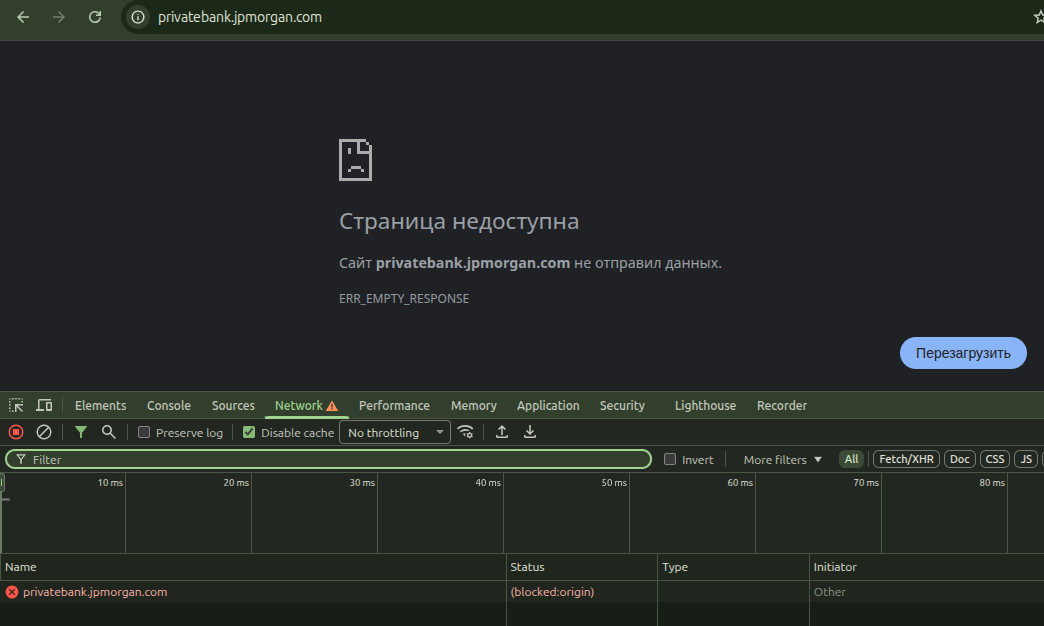Switch to the Sources tab
1044x626 pixels.
[233, 406]
